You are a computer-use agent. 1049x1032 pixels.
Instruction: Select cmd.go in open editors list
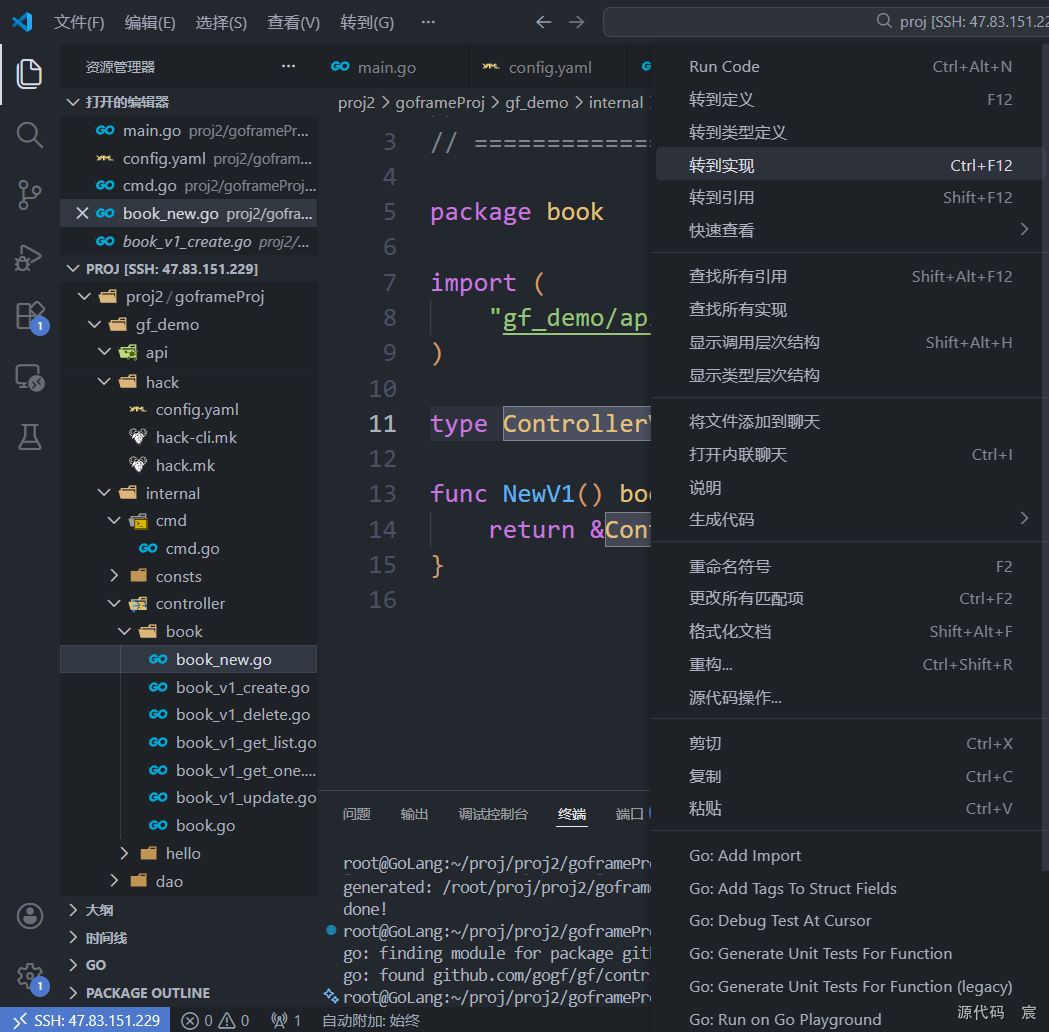[x=189, y=185]
